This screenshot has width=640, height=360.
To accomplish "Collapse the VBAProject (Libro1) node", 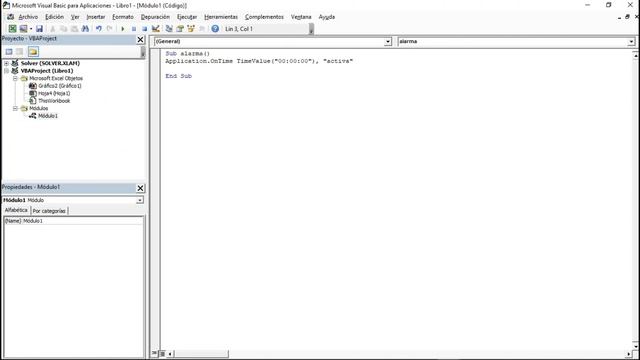I will [7, 71].
